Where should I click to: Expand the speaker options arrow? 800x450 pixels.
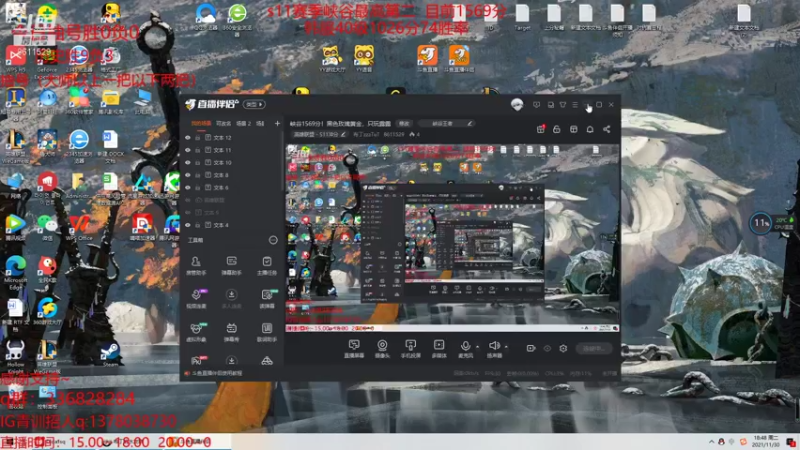506,347
